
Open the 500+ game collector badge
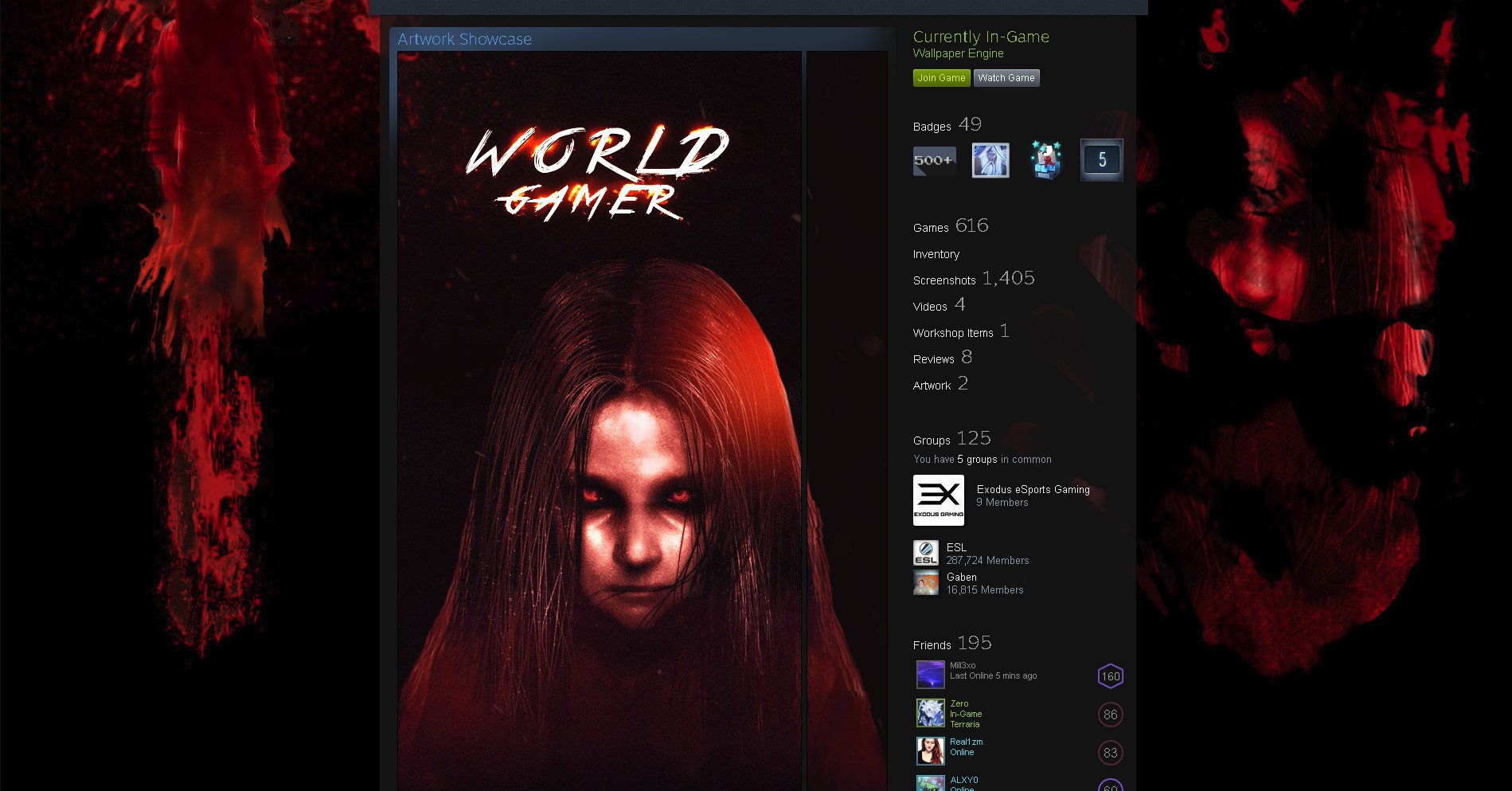[935, 160]
